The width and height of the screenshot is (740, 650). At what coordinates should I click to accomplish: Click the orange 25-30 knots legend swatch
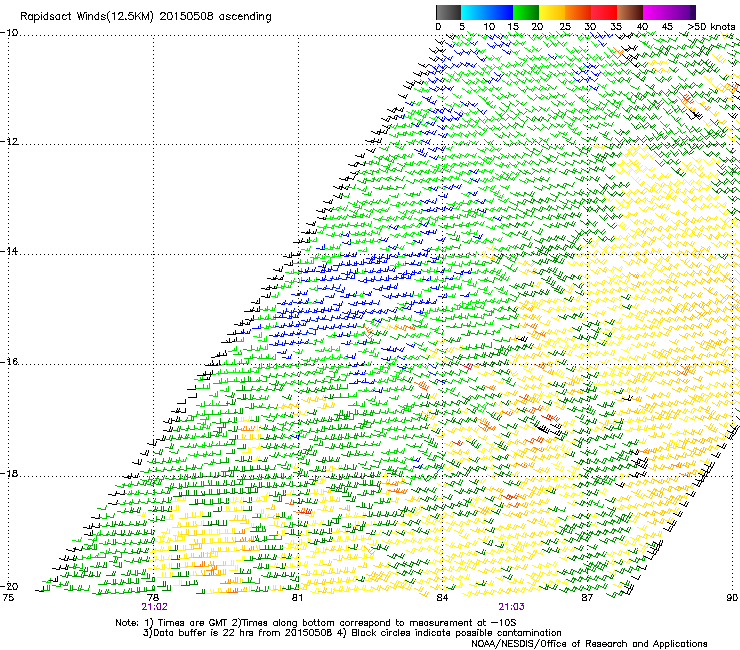click(x=578, y=12)
